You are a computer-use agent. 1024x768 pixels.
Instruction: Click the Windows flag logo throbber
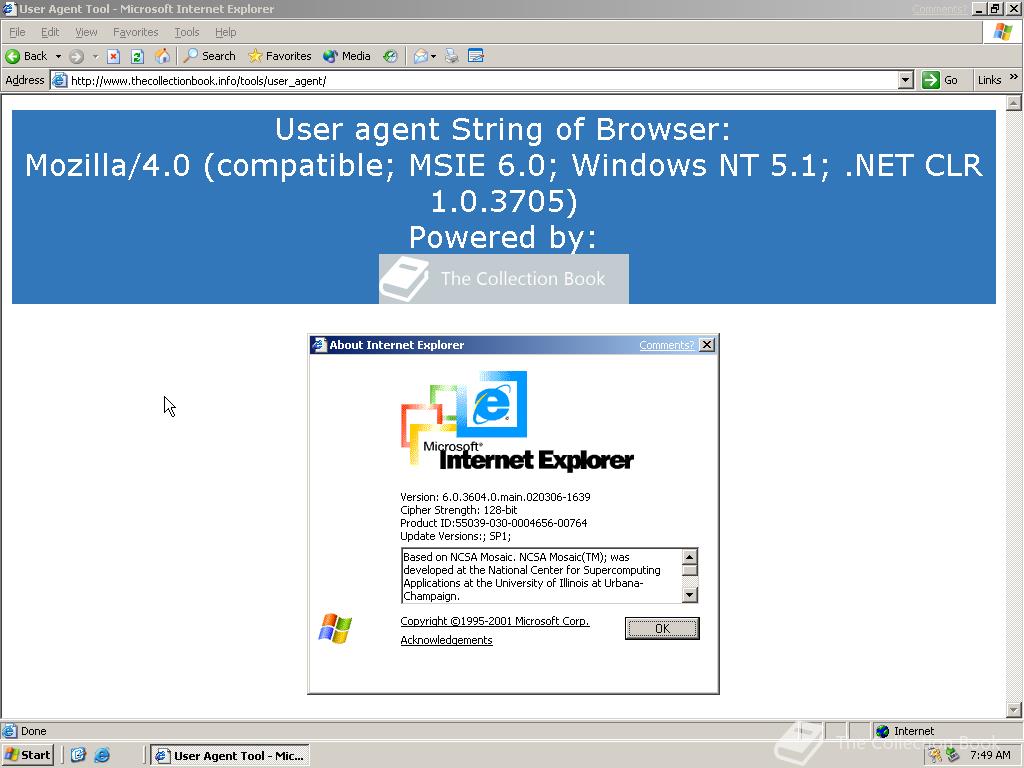point(1002,32)
